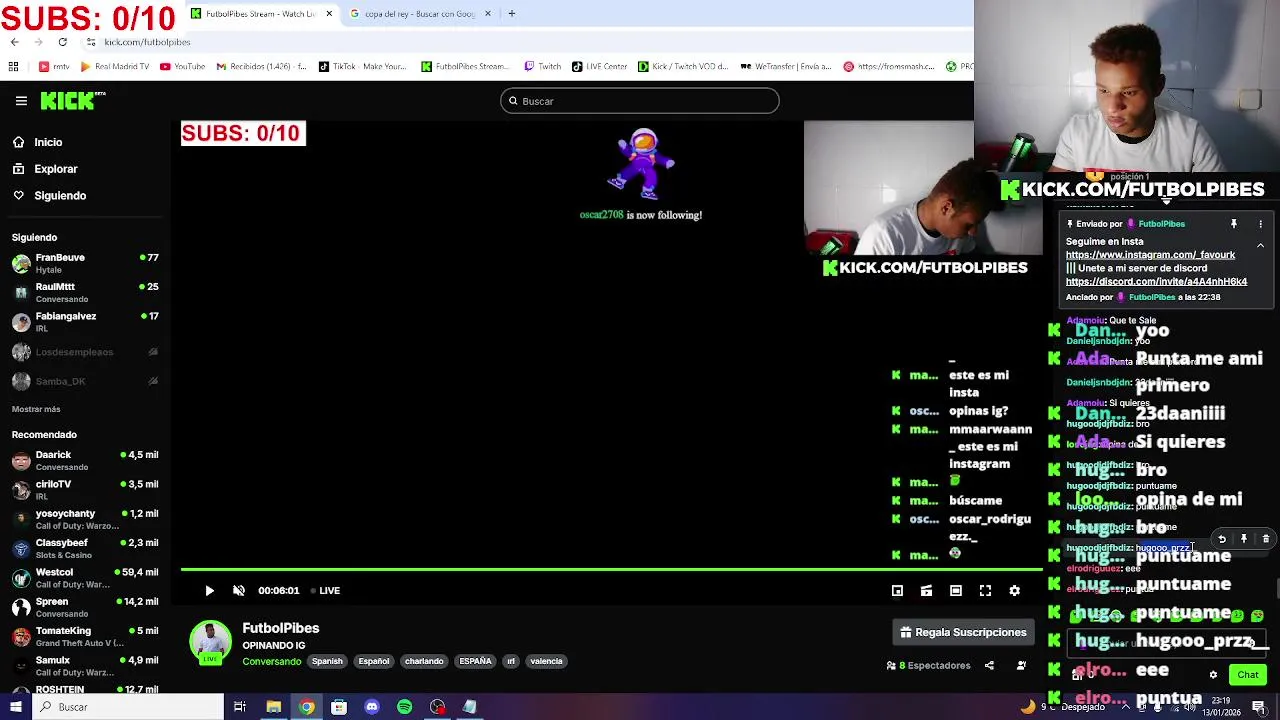
Task: Open the Discord invite link in pinned message
Action: tap(1156, 282)
